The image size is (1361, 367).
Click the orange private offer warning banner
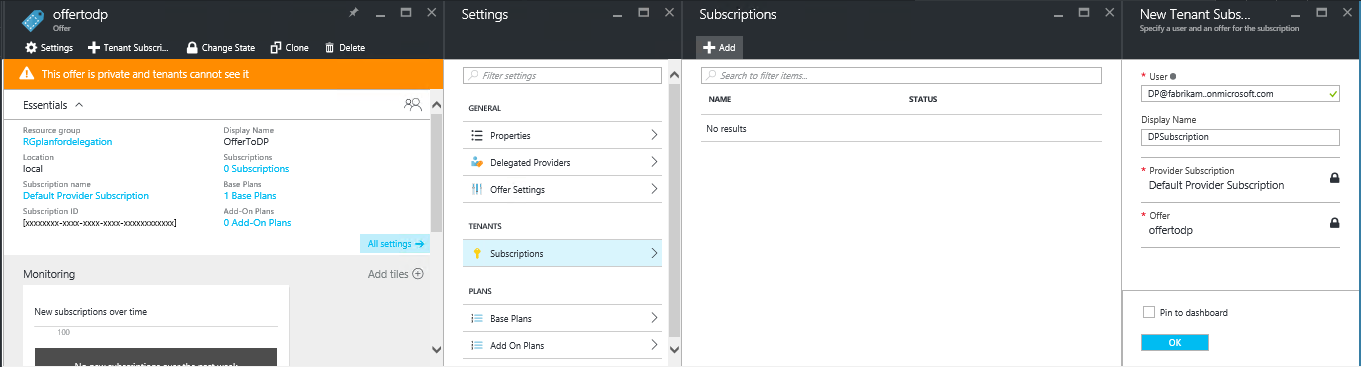[223, 74]
